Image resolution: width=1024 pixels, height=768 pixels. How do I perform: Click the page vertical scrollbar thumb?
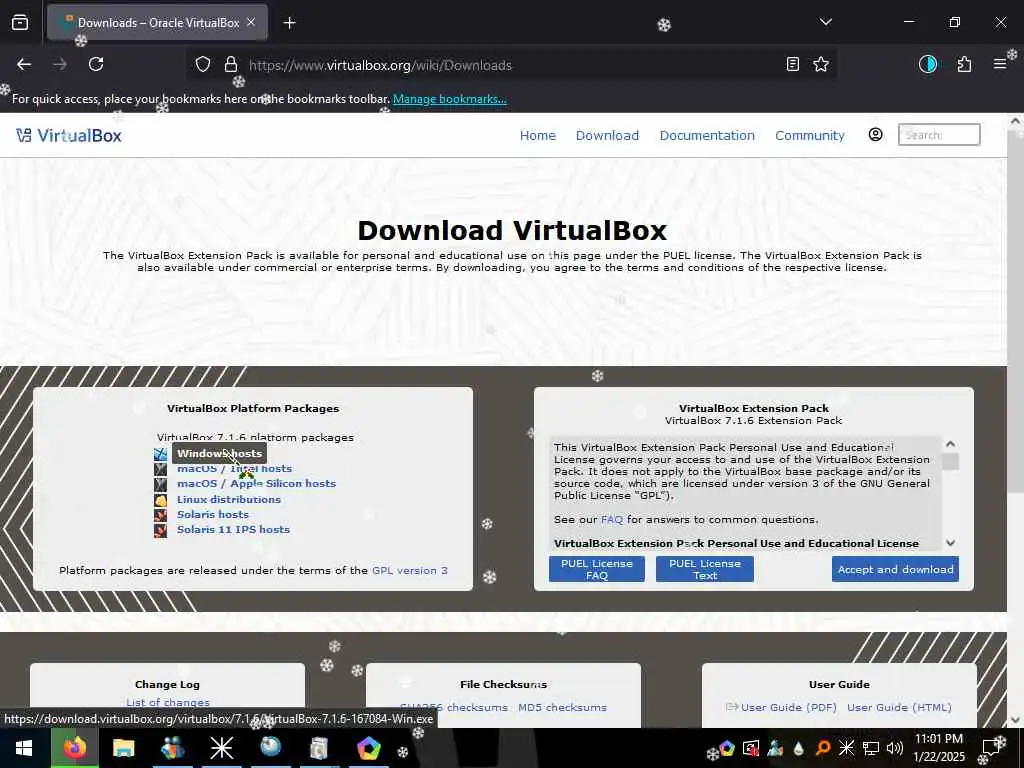(1016, 312)
